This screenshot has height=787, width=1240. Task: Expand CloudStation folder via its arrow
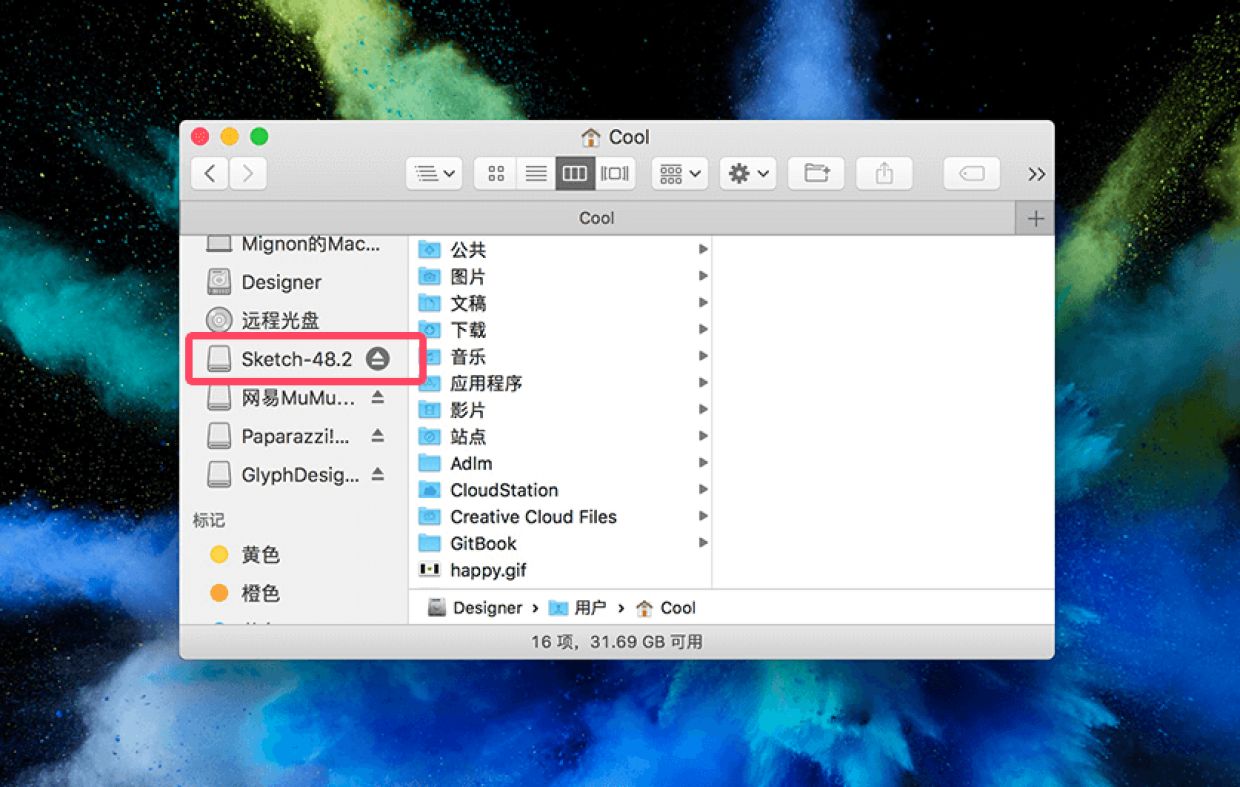pos(703,490)
